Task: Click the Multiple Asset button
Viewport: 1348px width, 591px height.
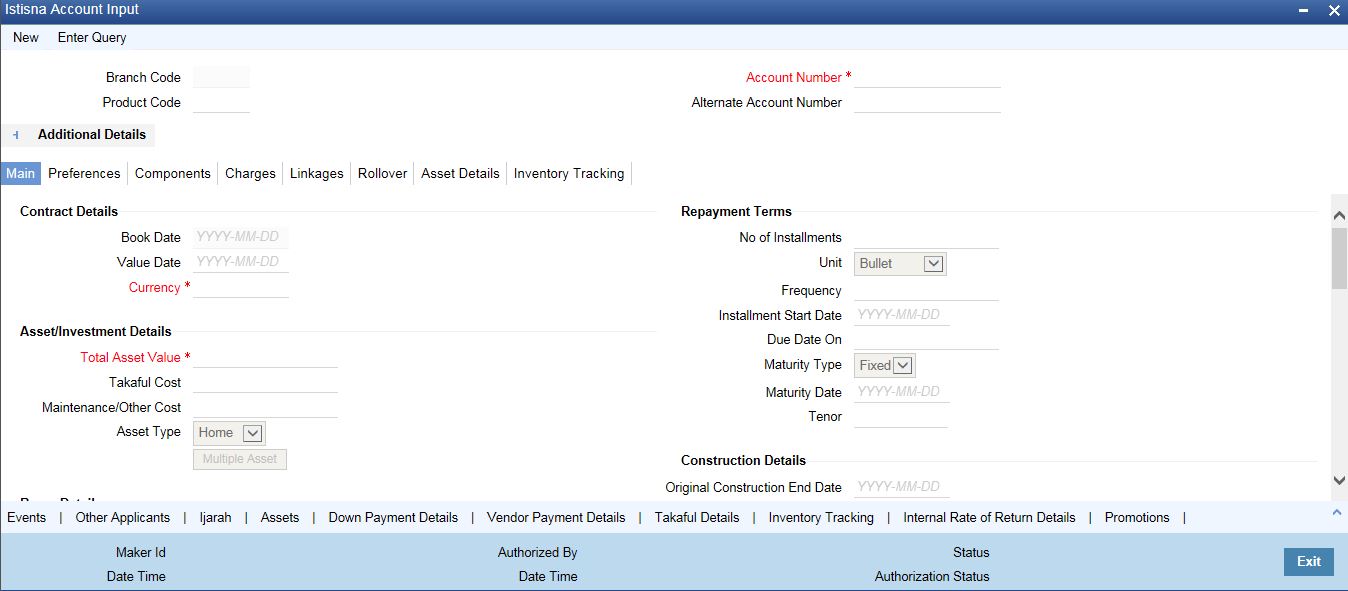Action: tap(240, 459)
